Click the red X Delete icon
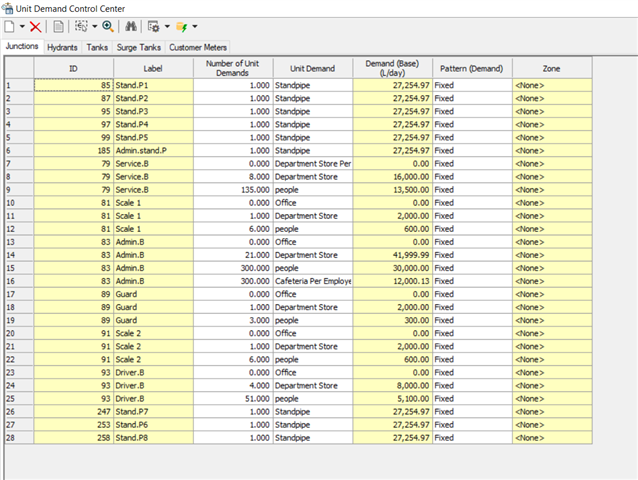 pyautogui.click(x=35, y=27)
